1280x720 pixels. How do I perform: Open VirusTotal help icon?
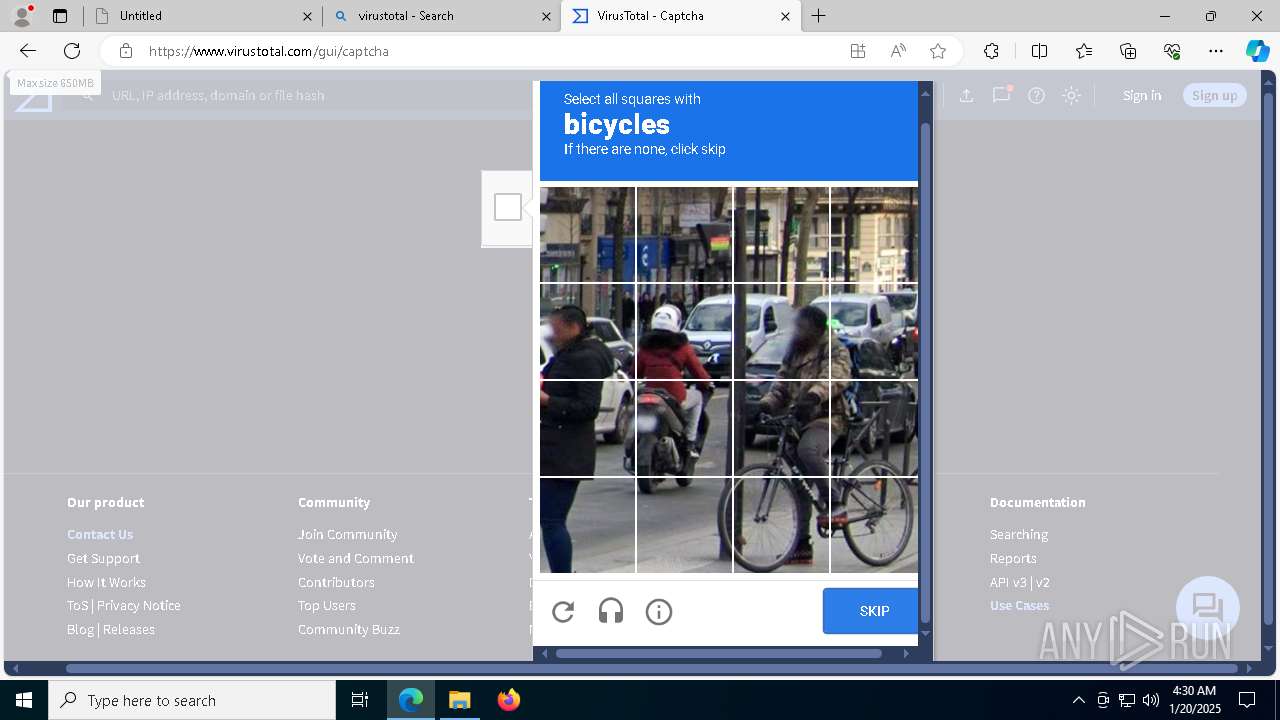click(1037, 95)
